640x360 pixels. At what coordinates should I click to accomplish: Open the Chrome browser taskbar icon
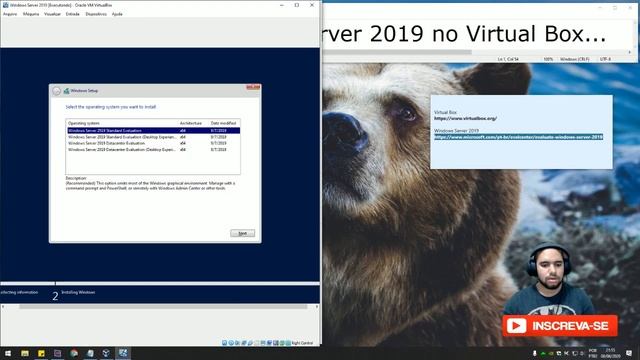click(x=74, y=353)
